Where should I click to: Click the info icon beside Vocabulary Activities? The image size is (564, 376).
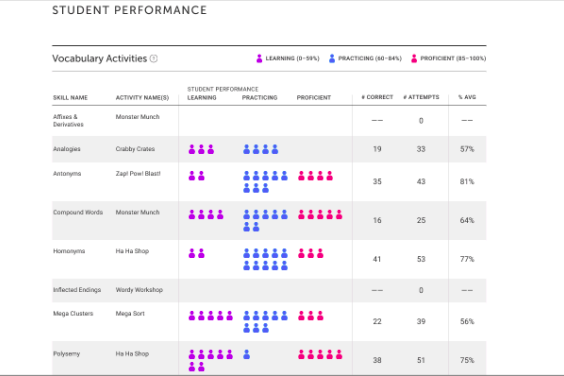coord(154,58)
